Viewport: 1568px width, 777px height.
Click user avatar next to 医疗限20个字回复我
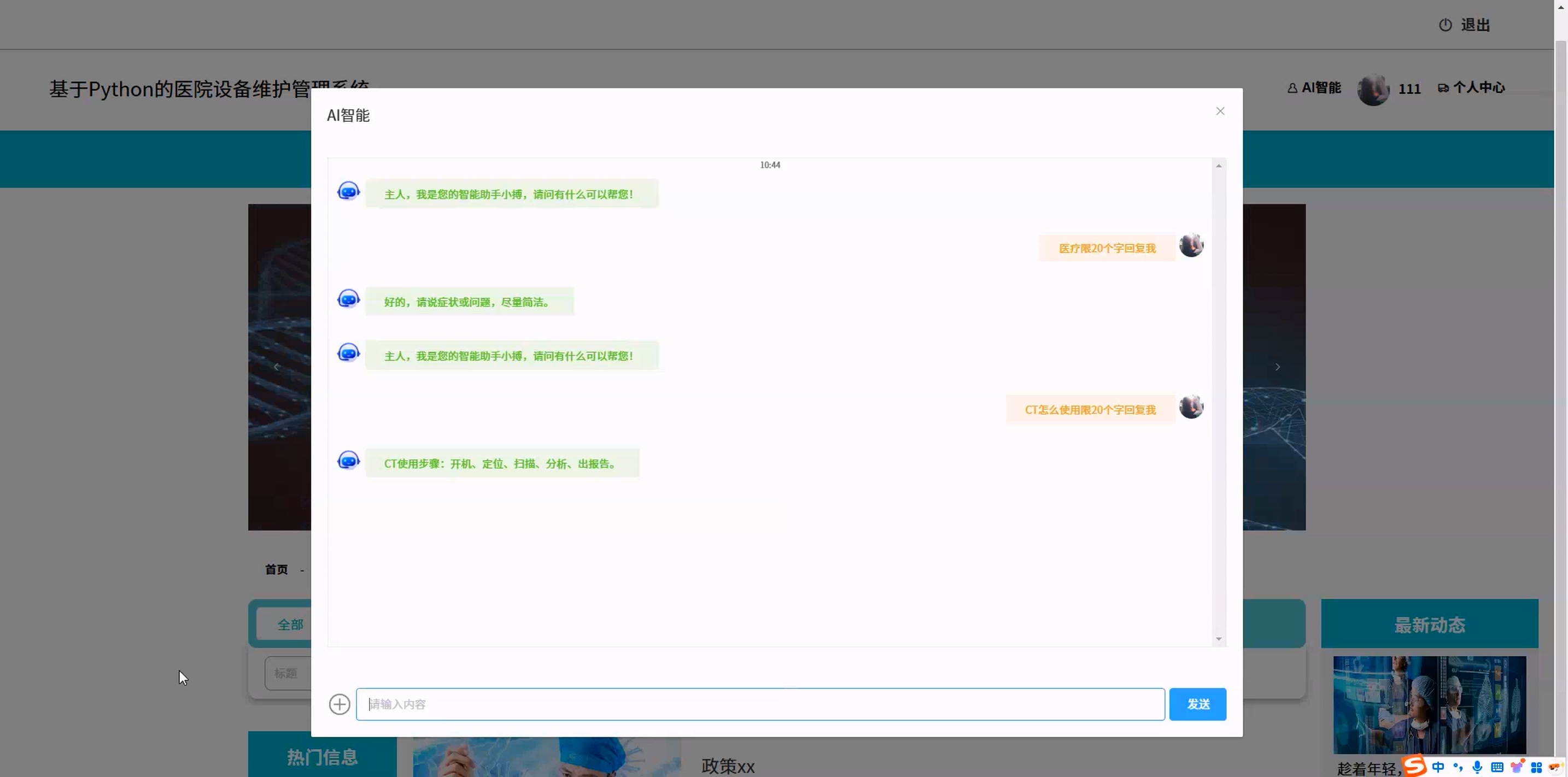[1191, 245]
